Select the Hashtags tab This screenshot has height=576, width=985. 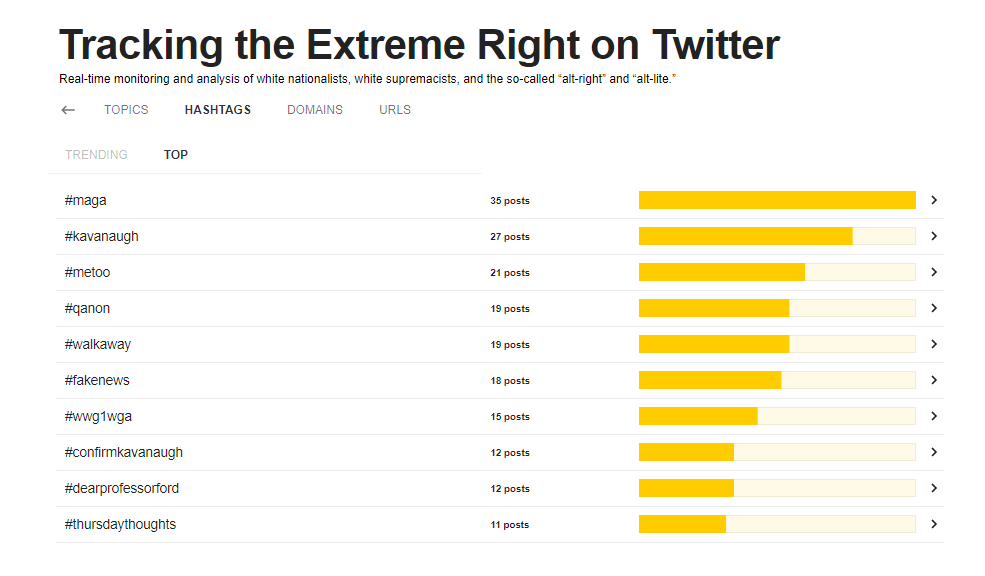pyautogui.click(x=218, y=110)
